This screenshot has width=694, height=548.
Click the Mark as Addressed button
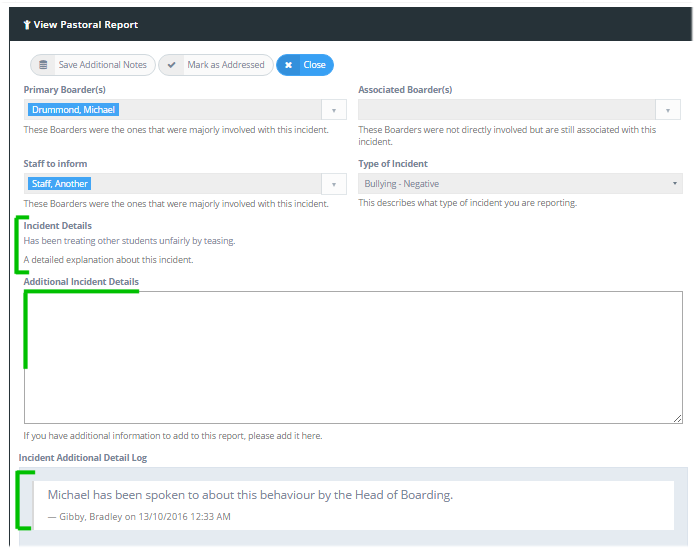(x=216, y=65)
